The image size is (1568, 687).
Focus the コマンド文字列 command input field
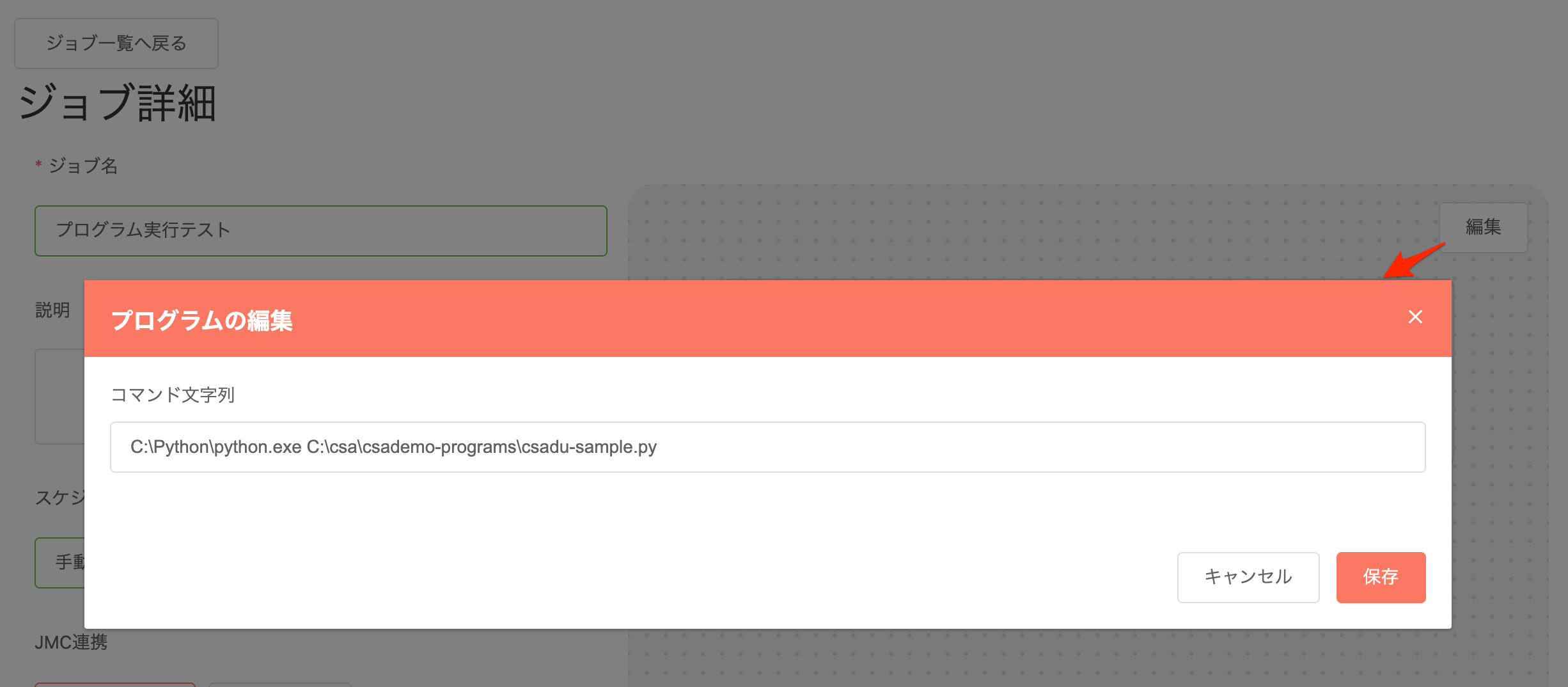(767, 446)
